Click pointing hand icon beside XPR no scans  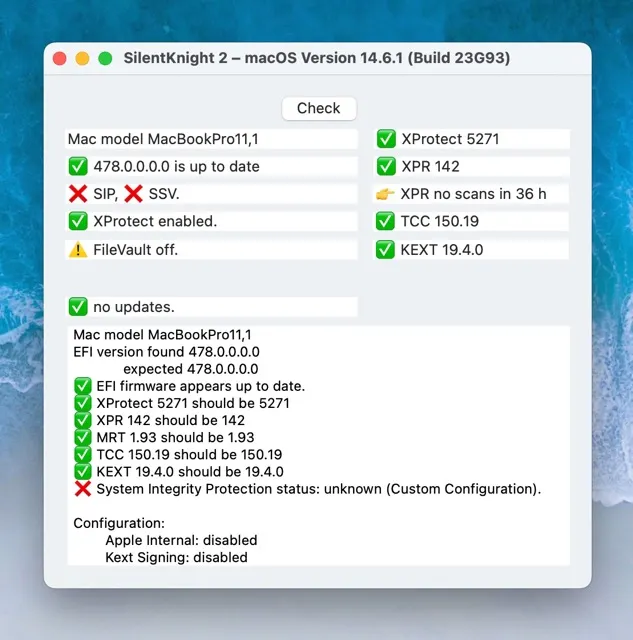click(x=385, y=194)
